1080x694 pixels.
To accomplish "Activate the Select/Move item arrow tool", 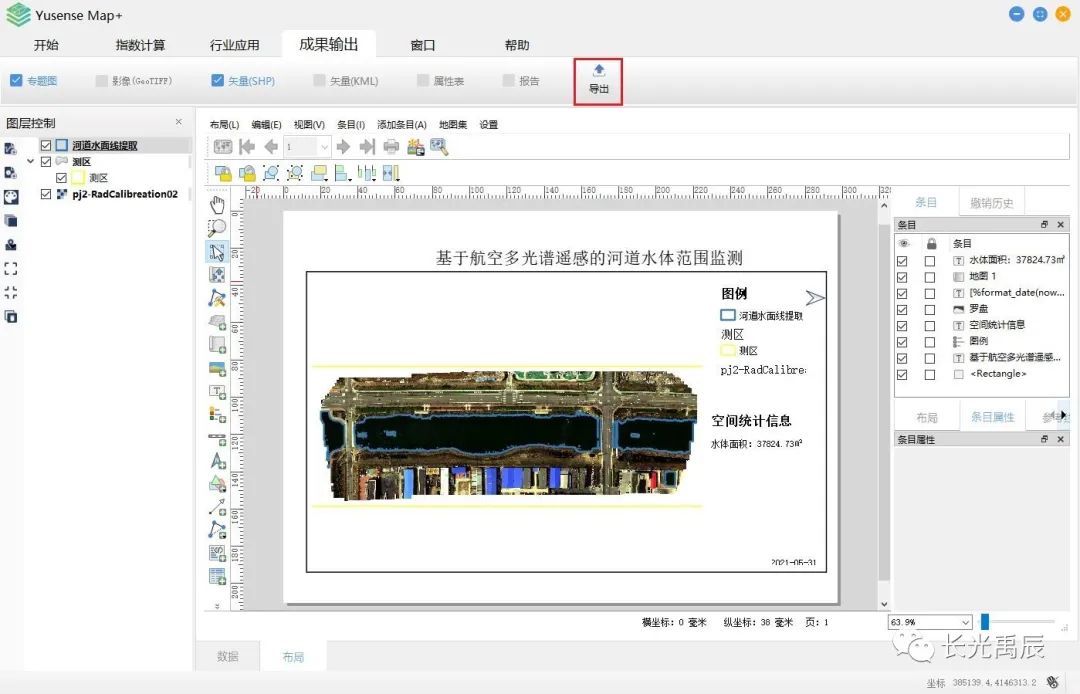I will coord(217,250).
